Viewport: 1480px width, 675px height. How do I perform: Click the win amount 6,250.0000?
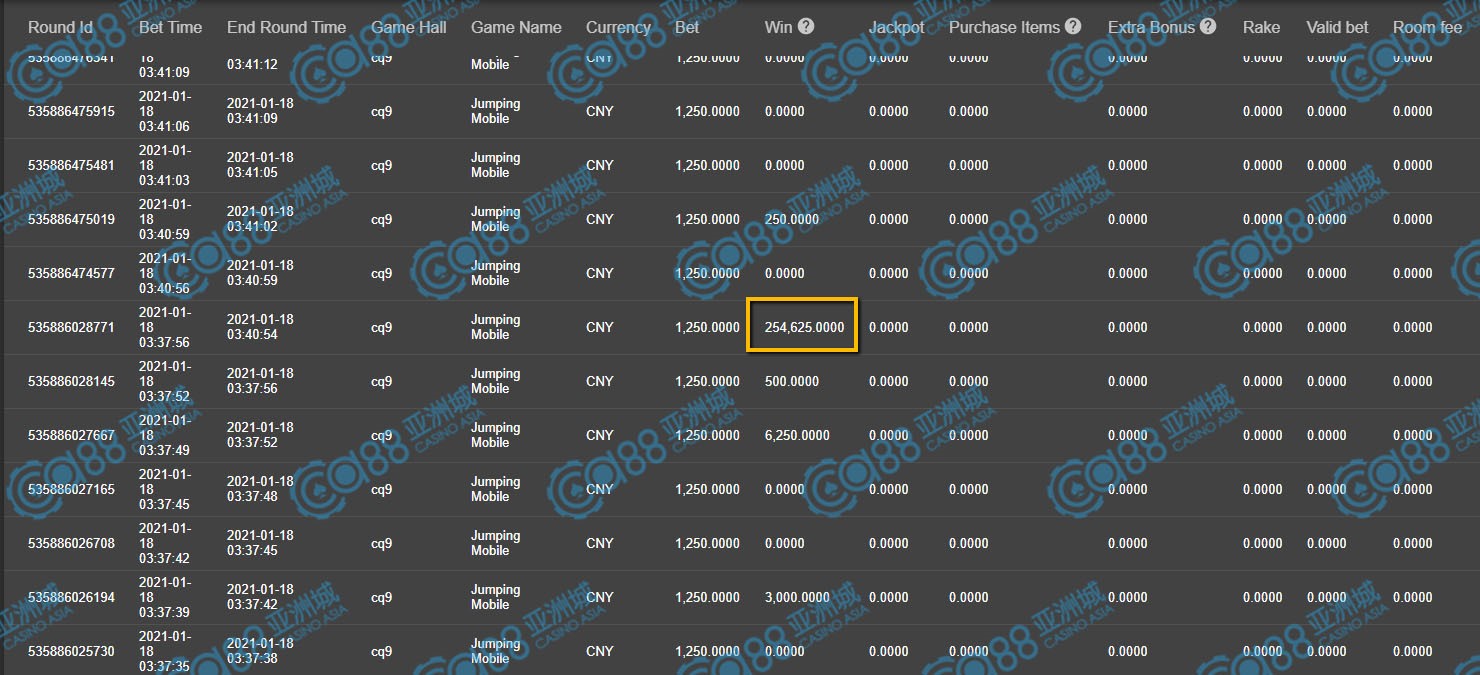click(x=797, y=435)
